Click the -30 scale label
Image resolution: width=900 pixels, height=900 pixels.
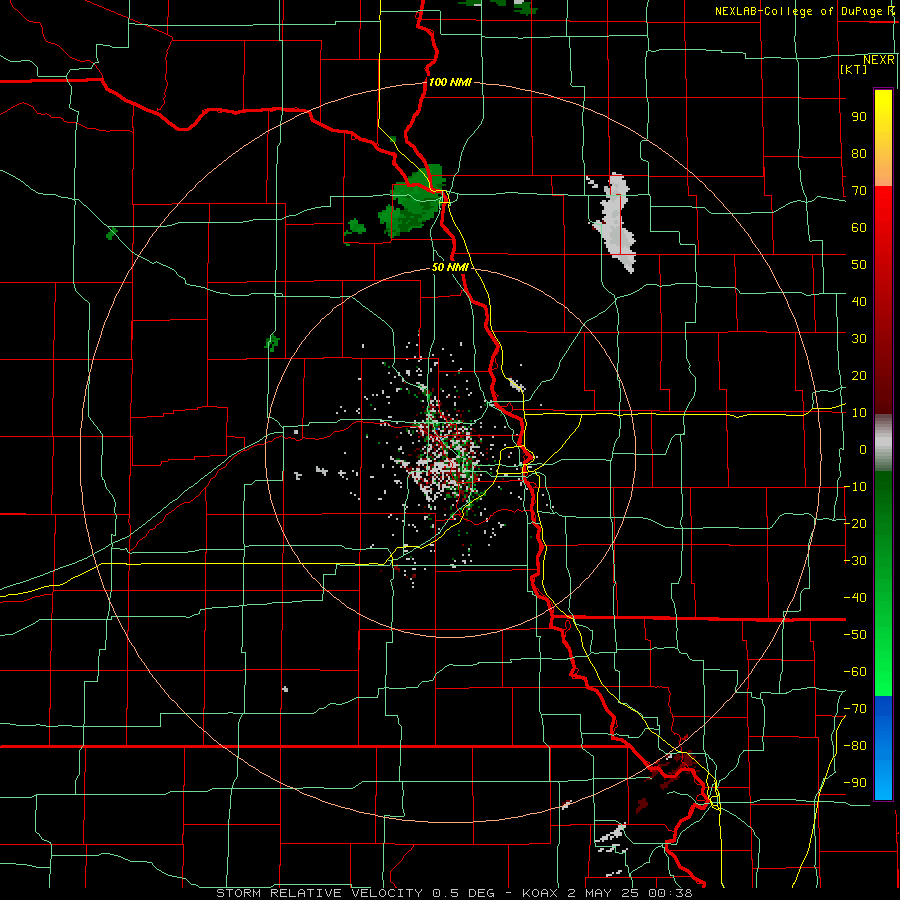click(x=855, y=561)
